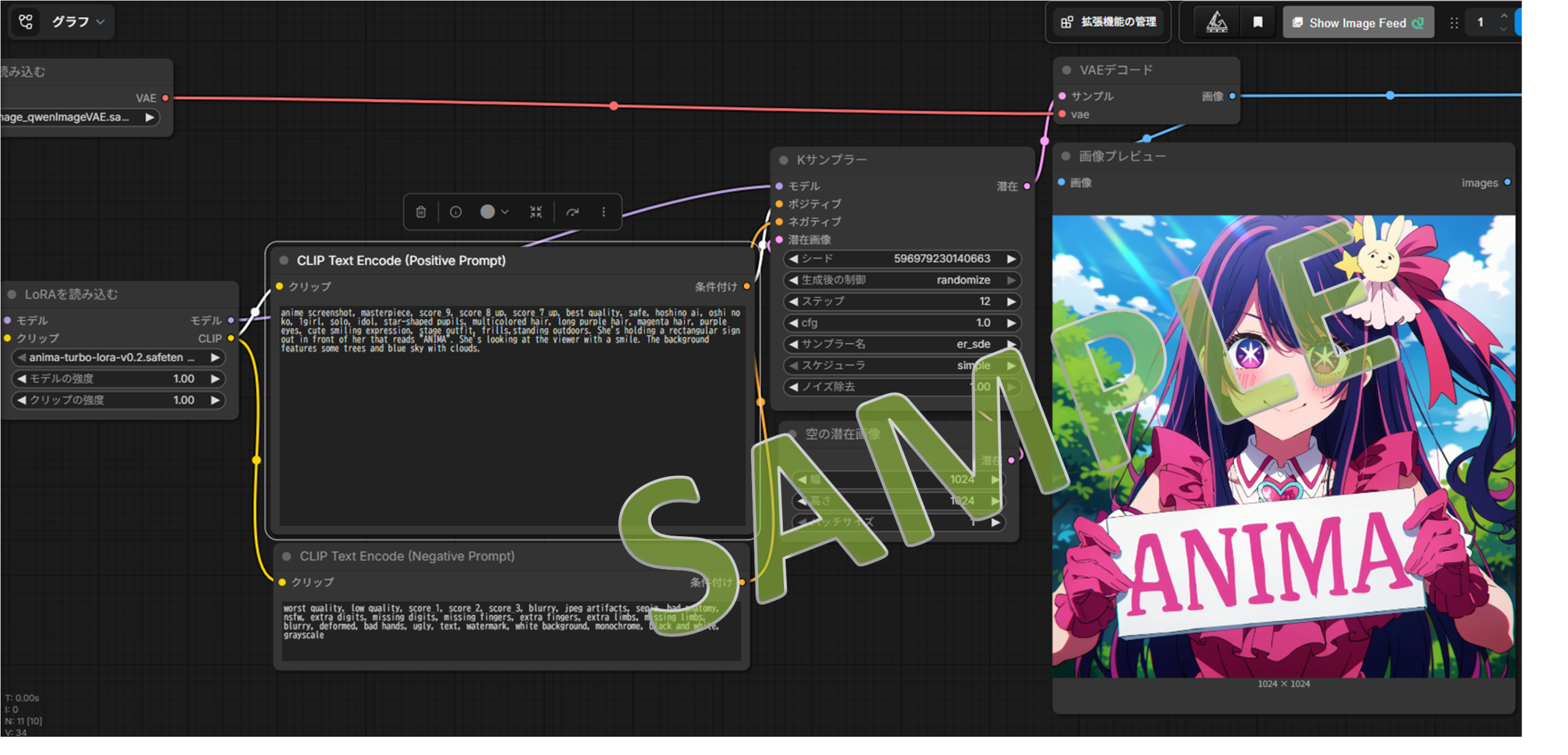The width and height of the screenshot is (1568, 755).
Task: Show node info from the selection toolbar
Action: point(456,212)
